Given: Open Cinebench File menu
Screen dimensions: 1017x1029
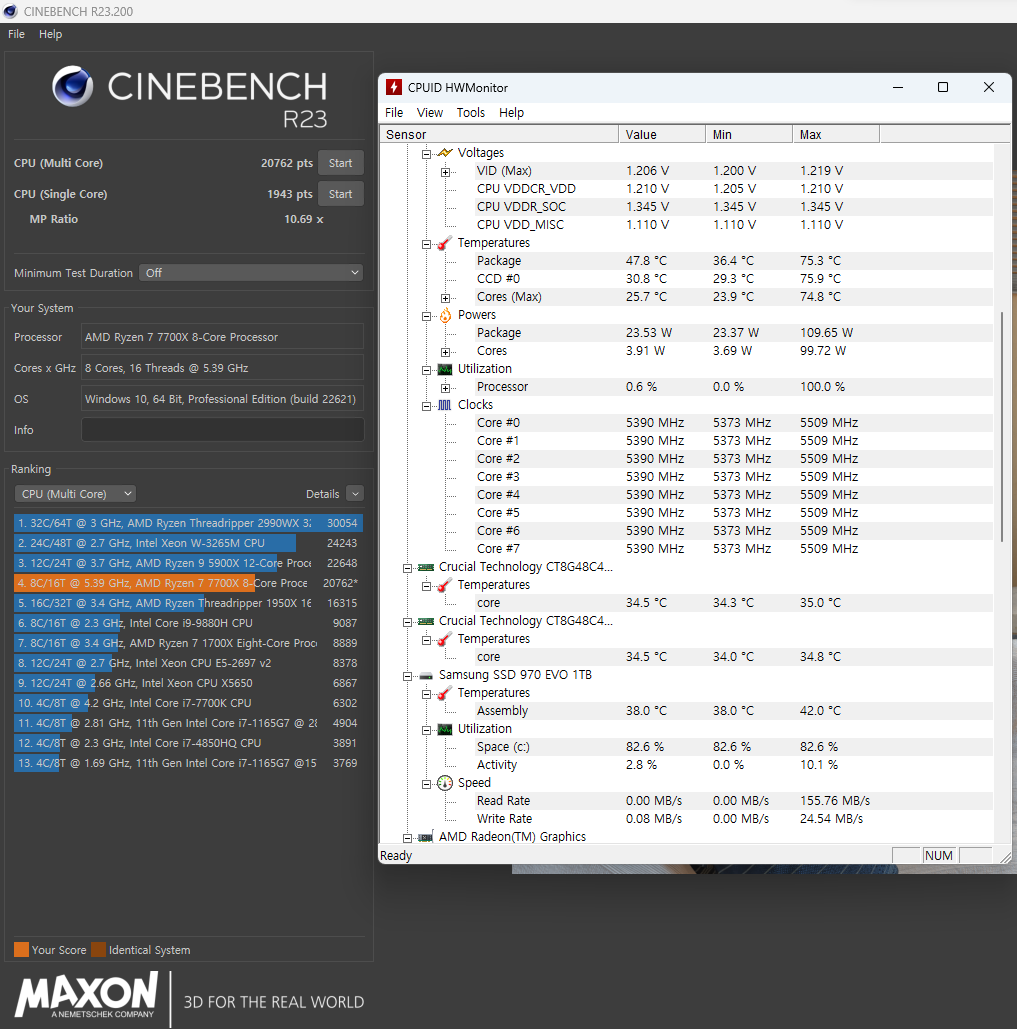Looking at the screenshot, I should coord(16,34).
